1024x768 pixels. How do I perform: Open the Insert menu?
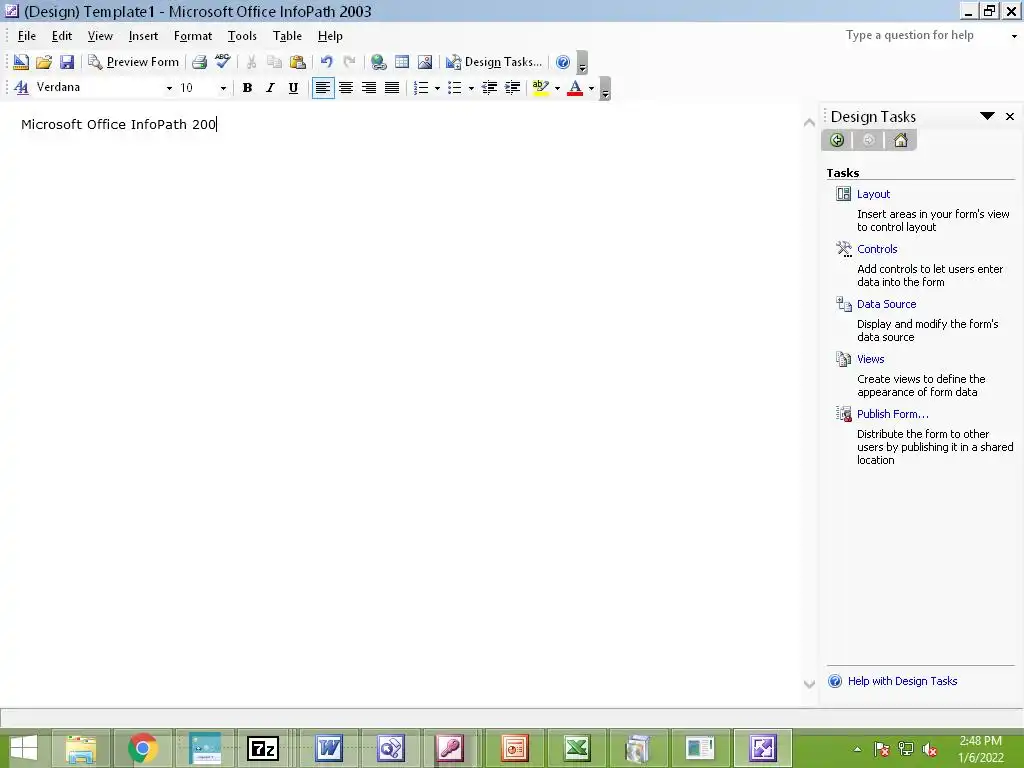pyautogui.click(x=143, y=36)
